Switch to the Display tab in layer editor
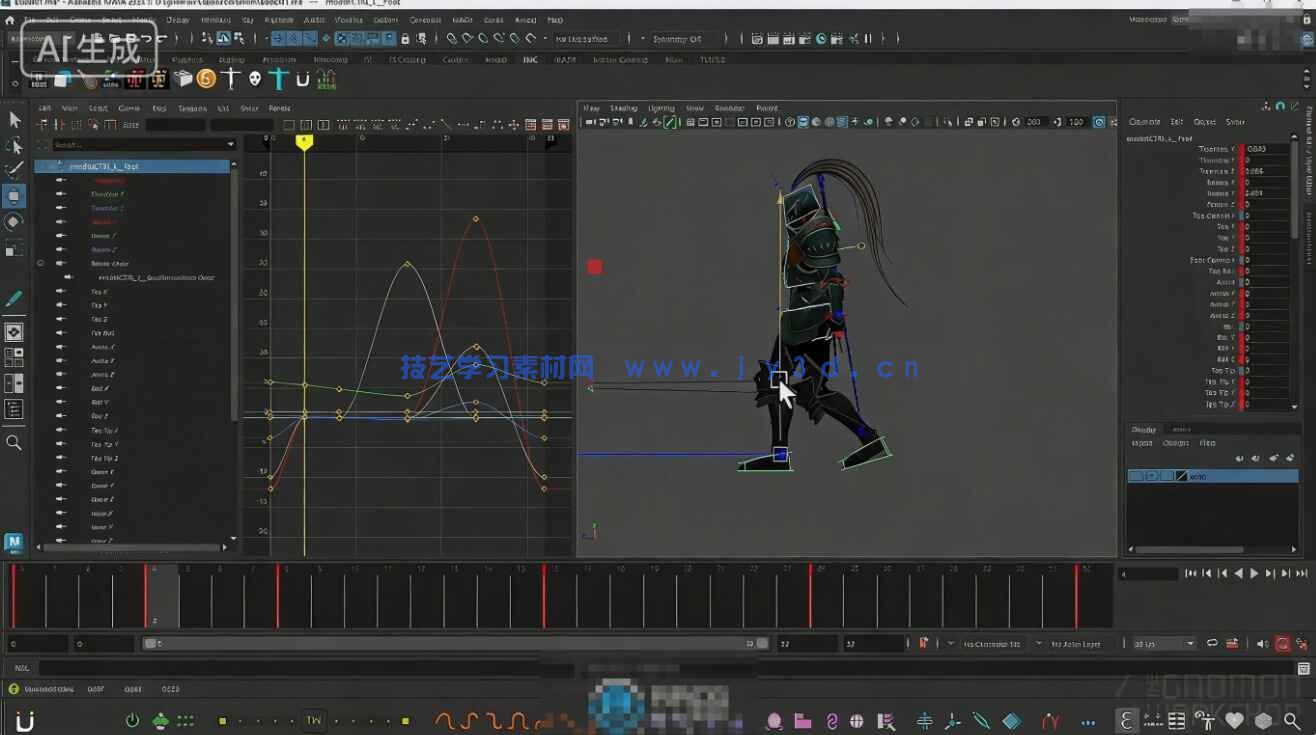Viewport: 1316px width, 735px height. 1143,430
